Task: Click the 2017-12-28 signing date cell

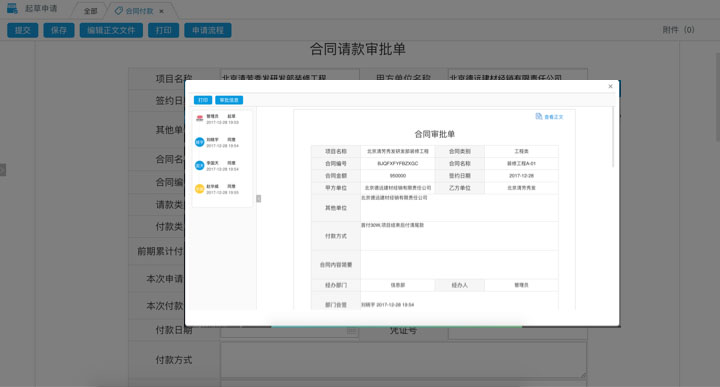Action: (522, 176)
